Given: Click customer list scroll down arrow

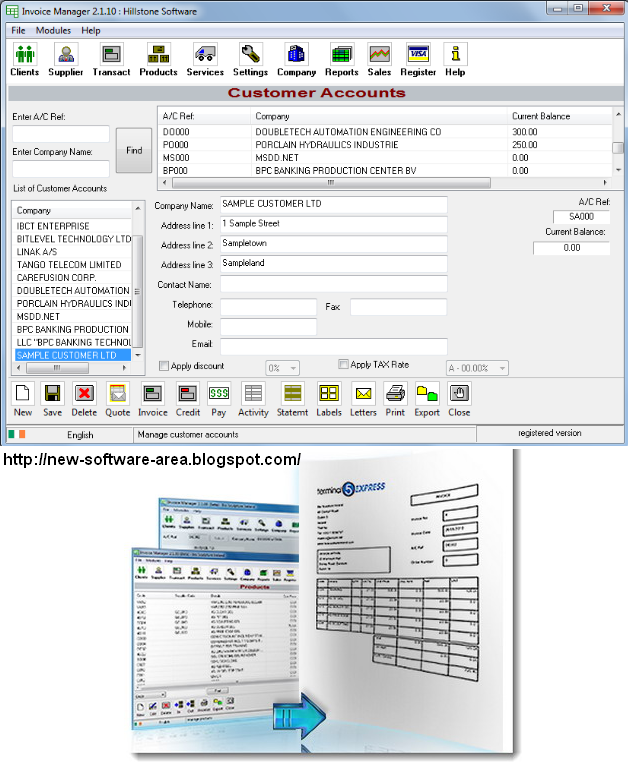Looking at the screenshot, I should point(138,355).
